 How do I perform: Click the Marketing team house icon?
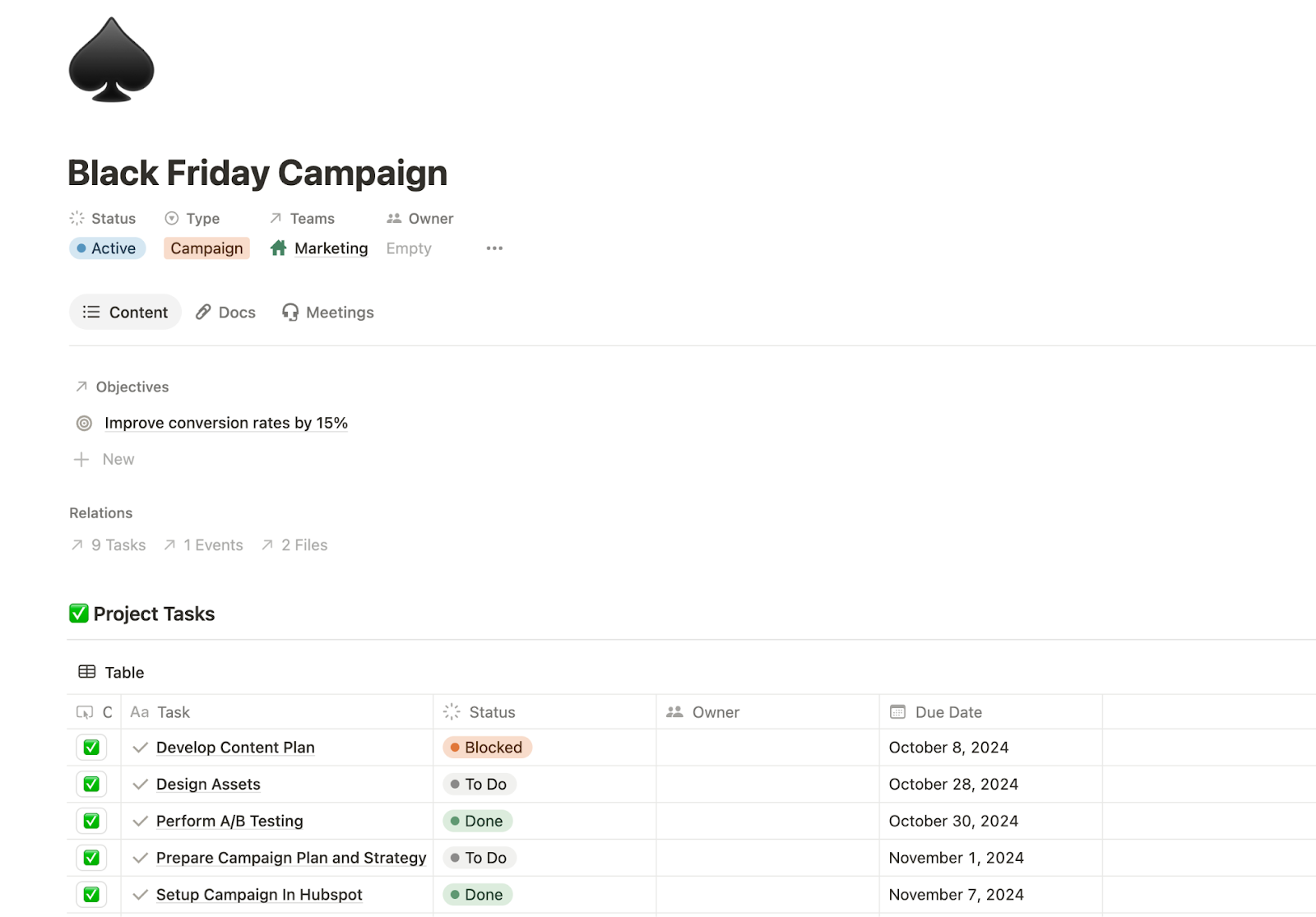click(279, 248)
